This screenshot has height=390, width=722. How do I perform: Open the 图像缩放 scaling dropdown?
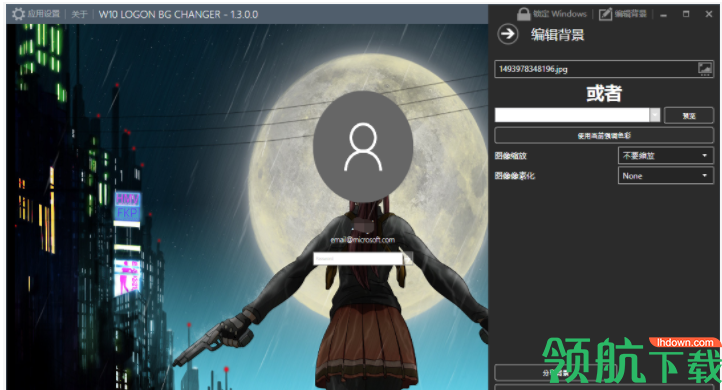point(665,156)
